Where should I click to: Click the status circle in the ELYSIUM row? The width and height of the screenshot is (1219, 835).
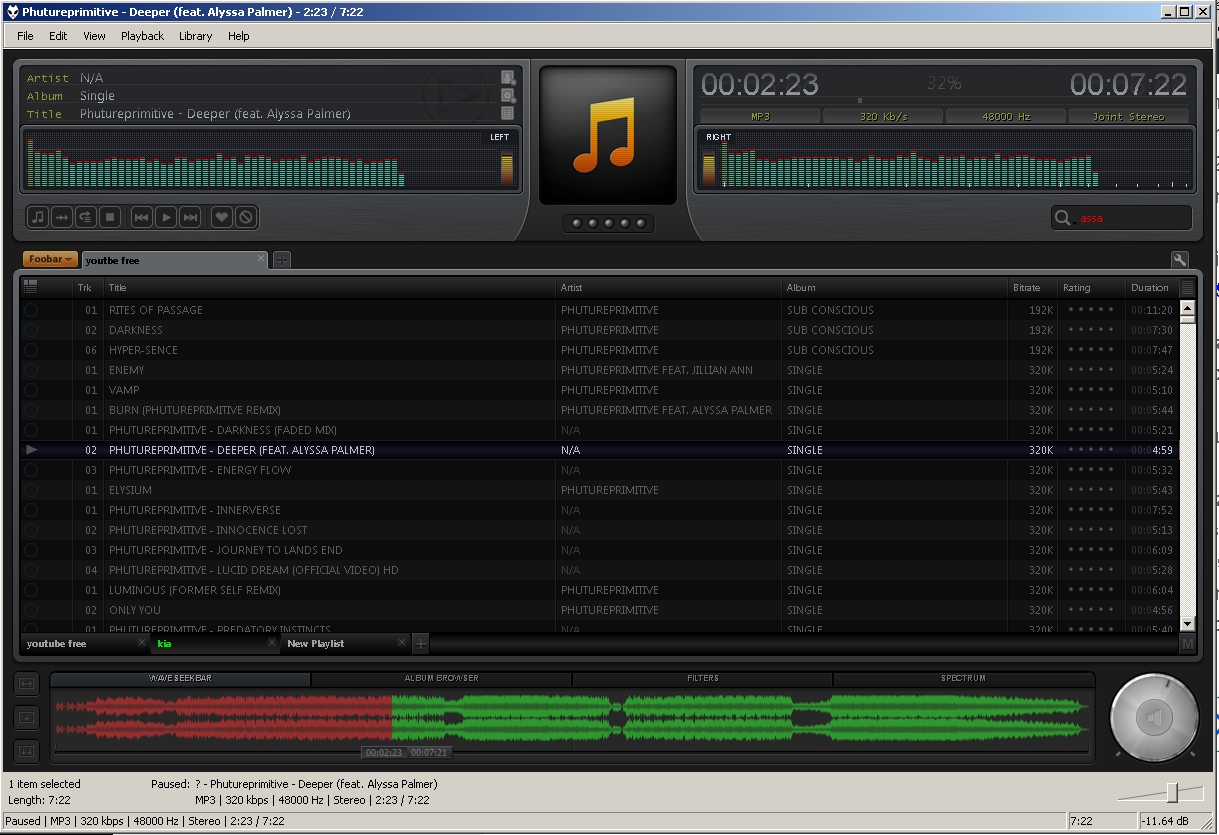tap(31, 490)
